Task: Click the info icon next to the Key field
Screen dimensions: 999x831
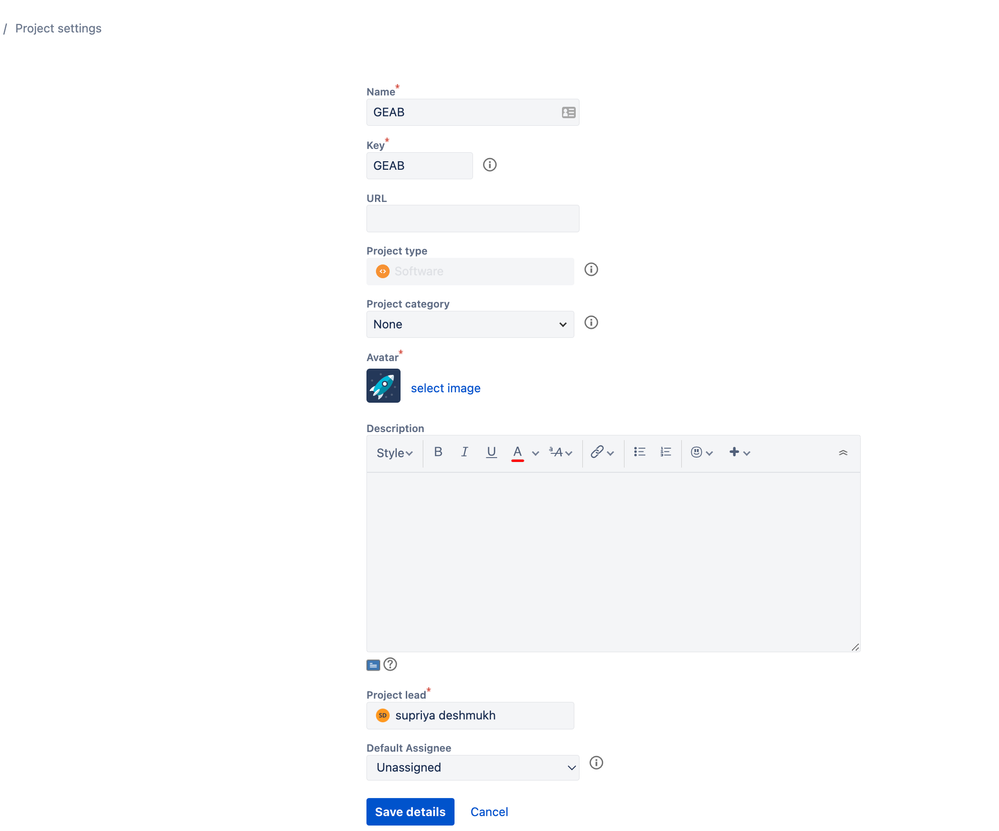Action: click(x=489, y=164)
